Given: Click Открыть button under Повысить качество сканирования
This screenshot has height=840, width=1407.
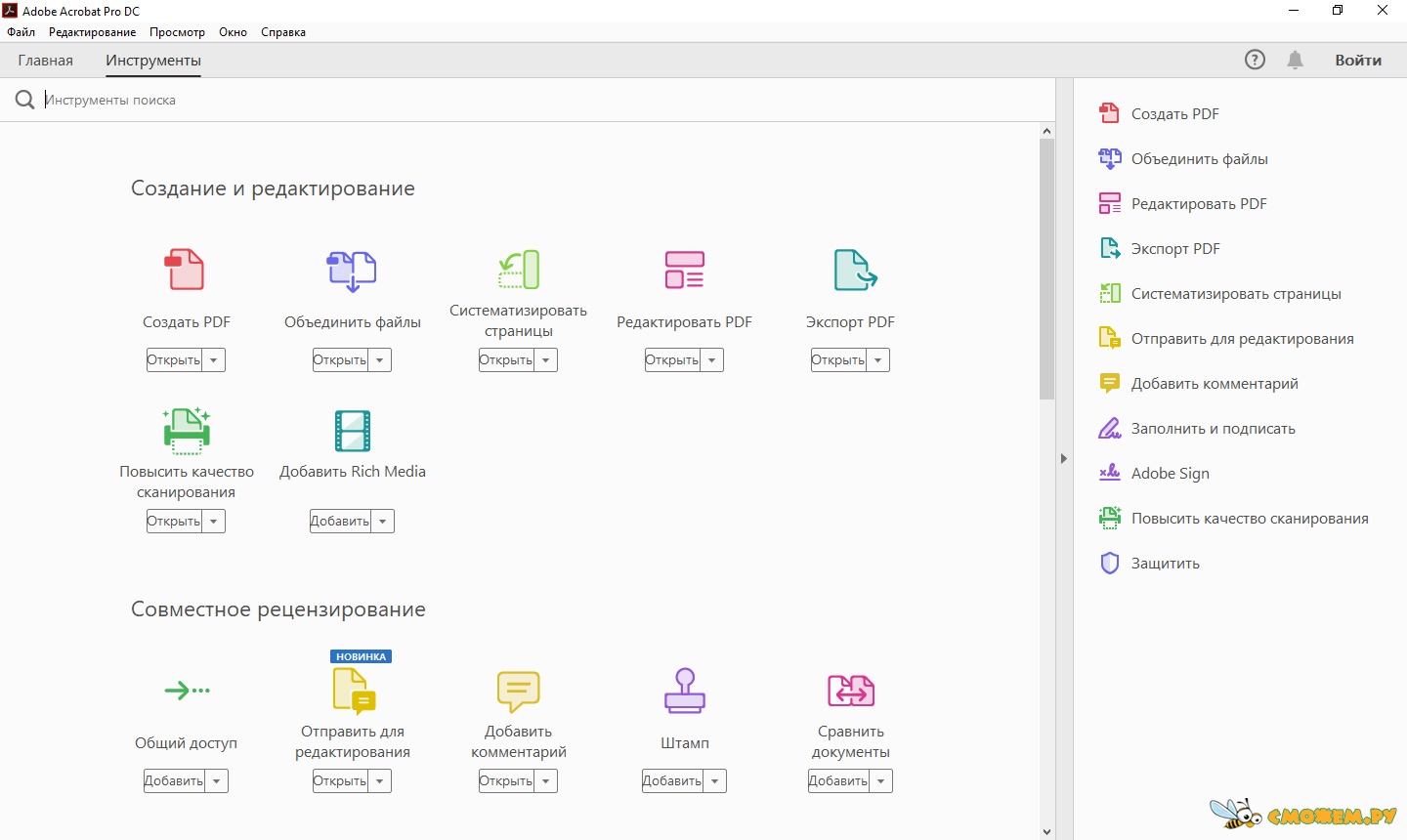Looking at the screenshot, I should click(175, 522).
